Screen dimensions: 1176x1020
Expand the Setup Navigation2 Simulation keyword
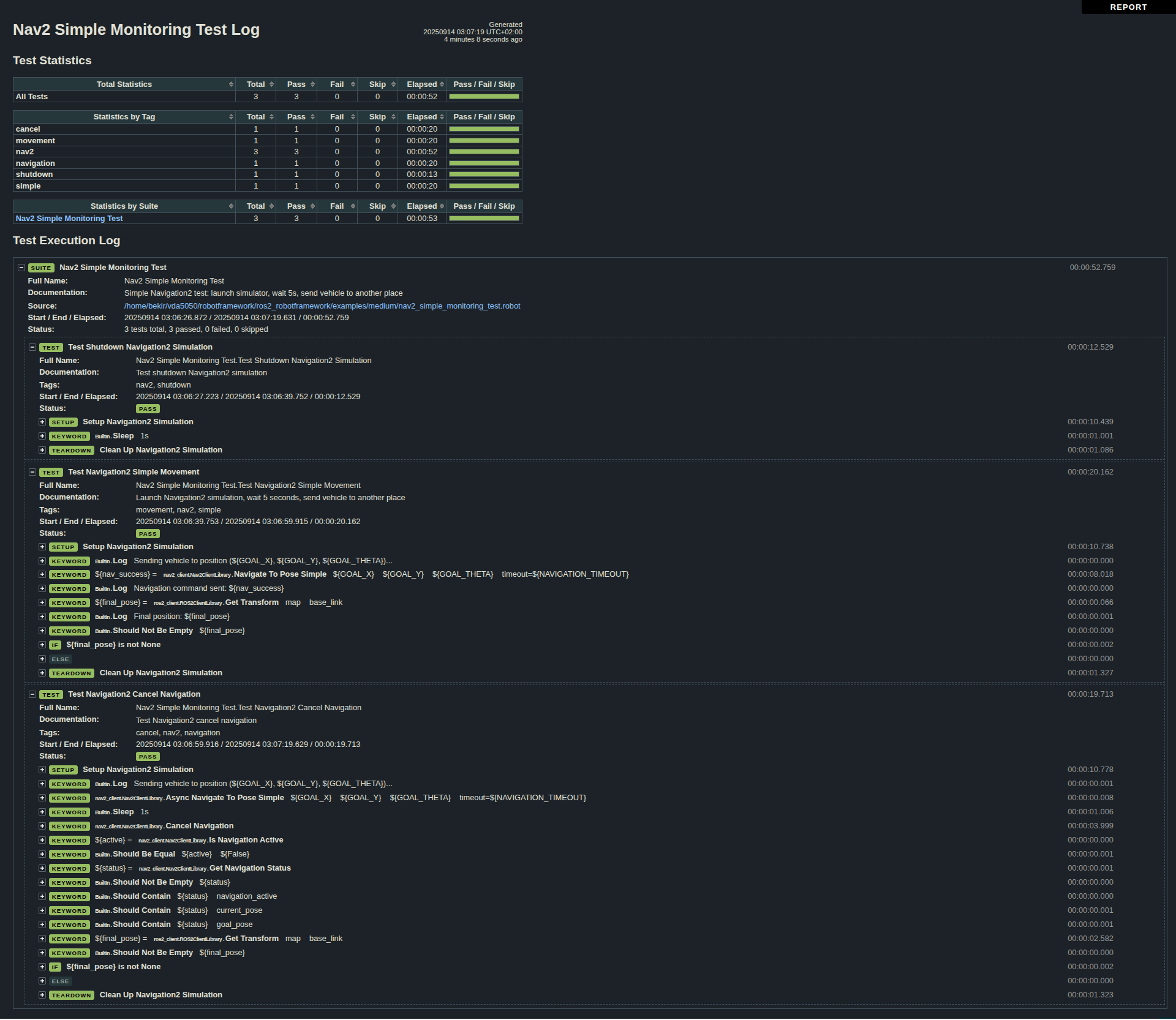(x=42, y=422)
